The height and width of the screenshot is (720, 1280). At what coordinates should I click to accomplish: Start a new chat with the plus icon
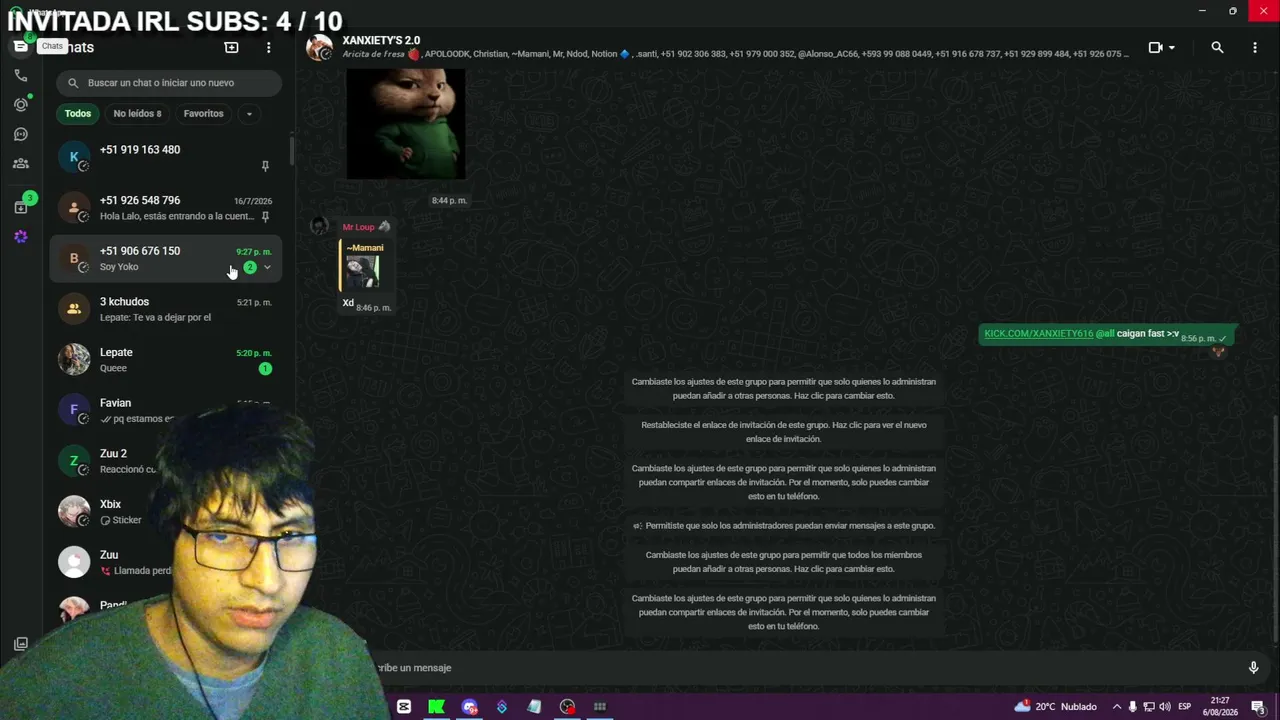231,47
